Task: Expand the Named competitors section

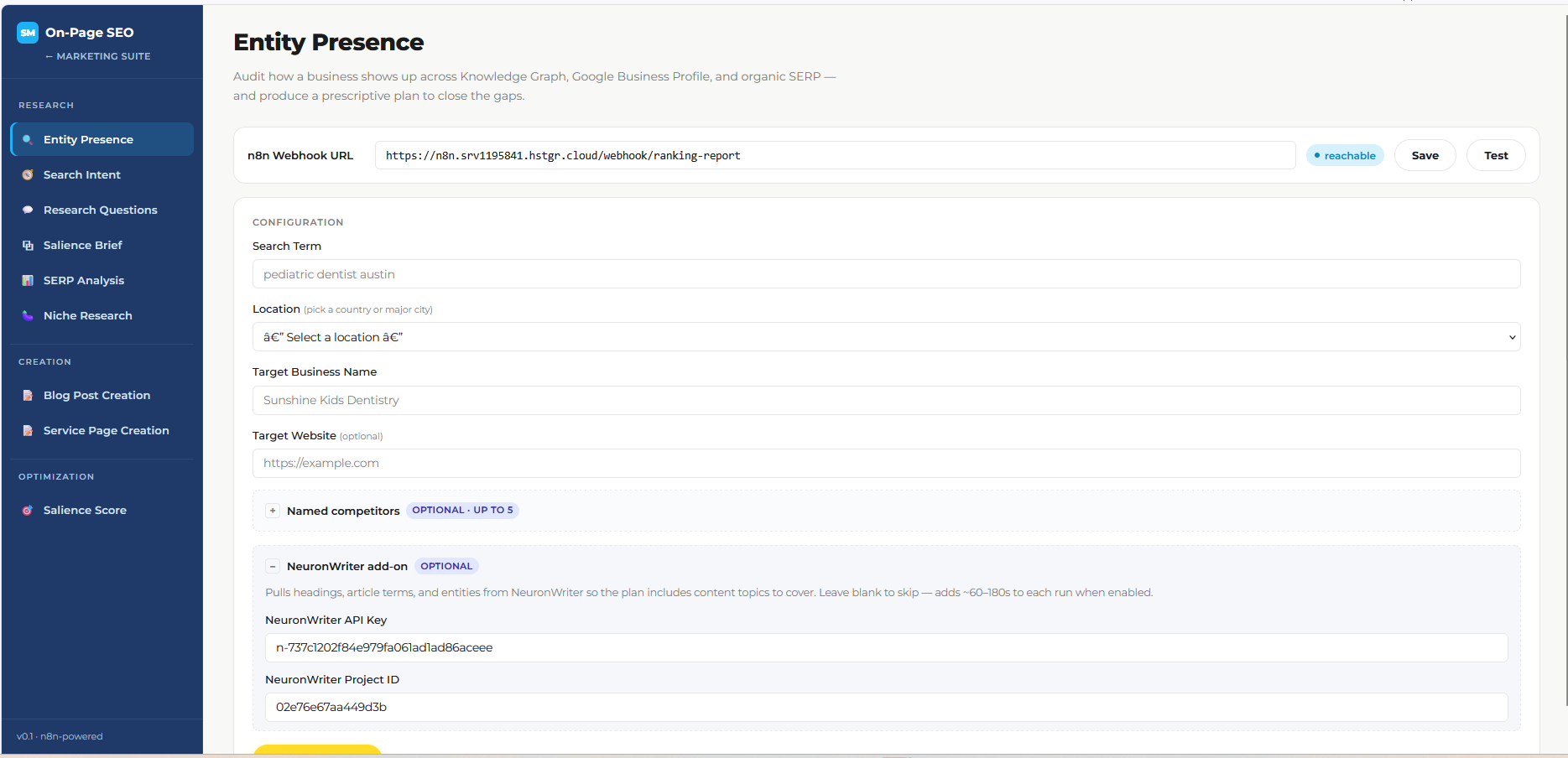Action: click(x=273, y=511)
